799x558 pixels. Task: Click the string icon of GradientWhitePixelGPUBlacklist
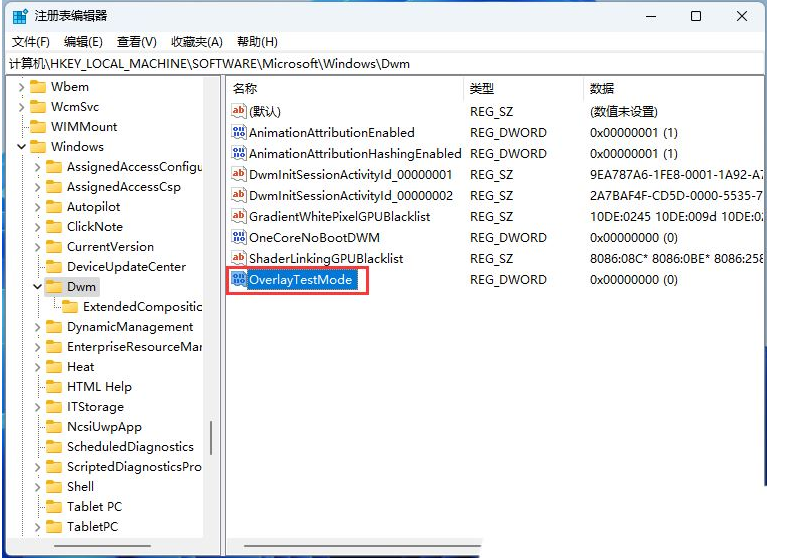point(238,216)
